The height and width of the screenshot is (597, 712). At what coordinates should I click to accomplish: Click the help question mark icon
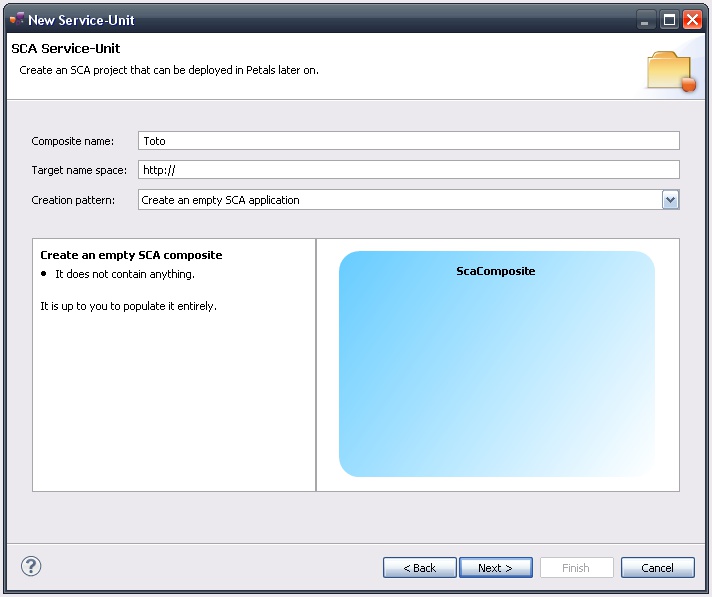tap(30, 567)
